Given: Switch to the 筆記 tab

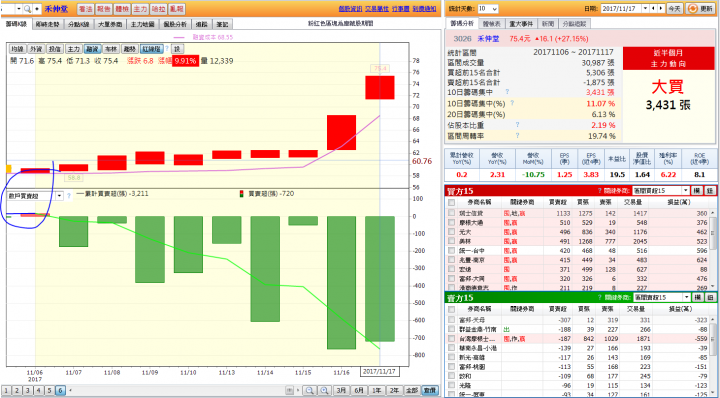Looking at the screenshot, I should click(222, 24).
